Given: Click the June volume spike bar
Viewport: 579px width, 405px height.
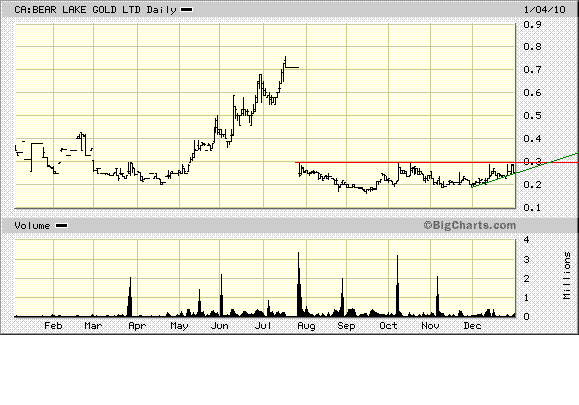Looking at the screenshot, I should pyautogui.click(x=221, y=295).
